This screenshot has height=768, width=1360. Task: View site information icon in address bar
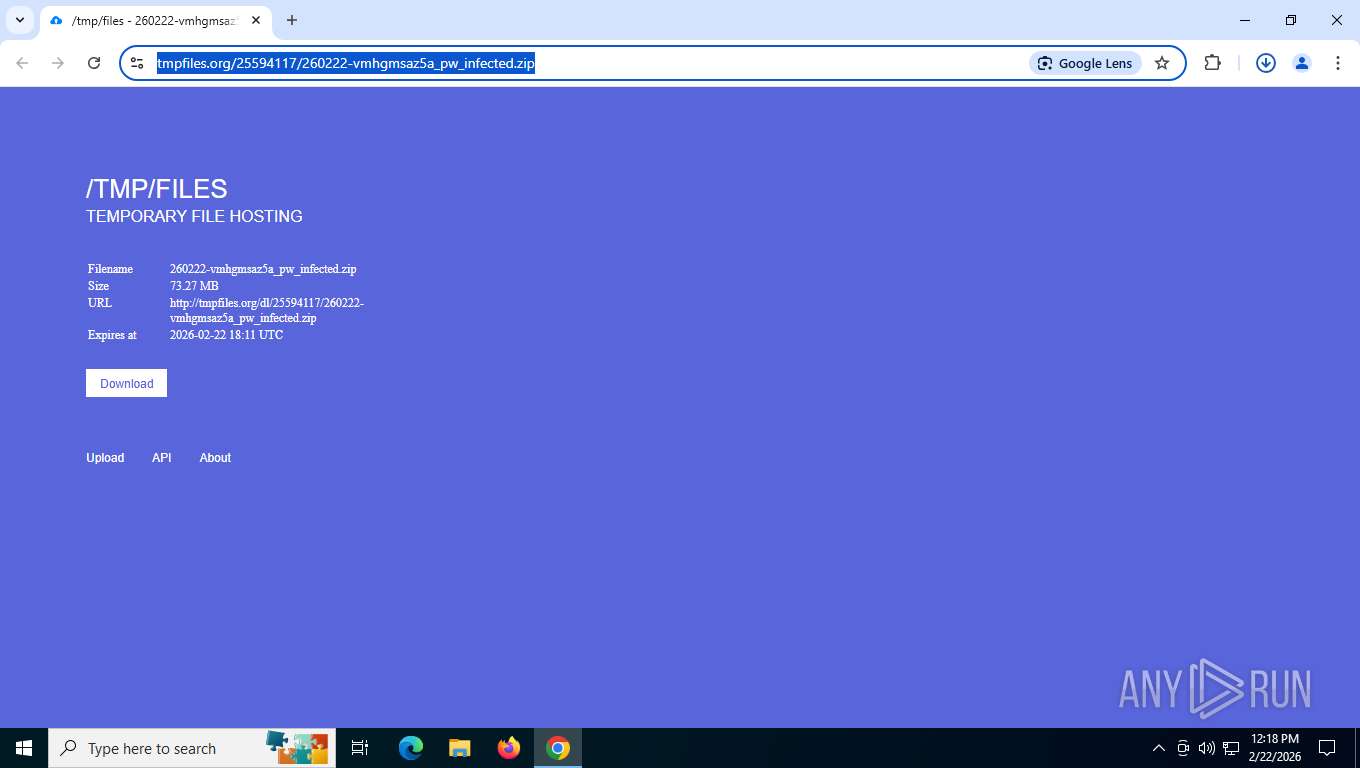pyautogui.click(x=138, y=63)
